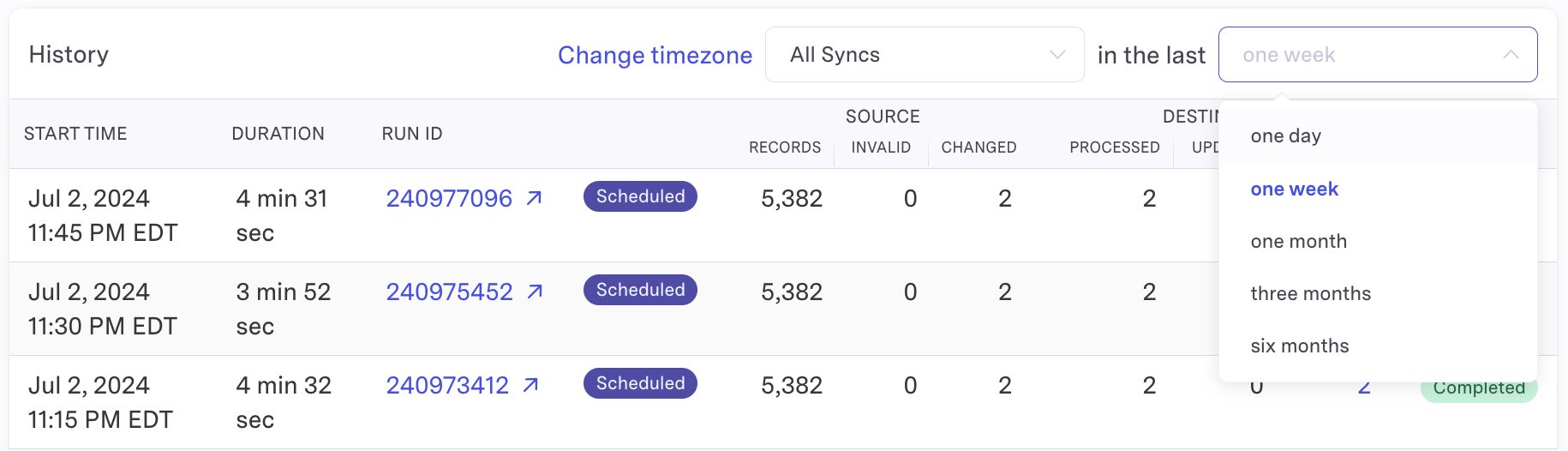Collapse the time range dropdown chevron
Image resolution: width=1568 pixels, height=451 pixels.
click(1510, 55)
